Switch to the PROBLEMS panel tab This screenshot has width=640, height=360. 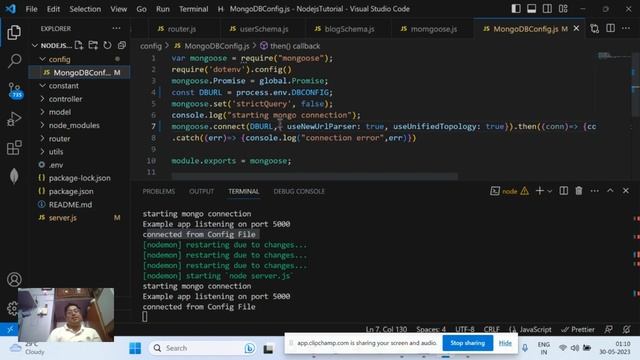pos(159,191)
